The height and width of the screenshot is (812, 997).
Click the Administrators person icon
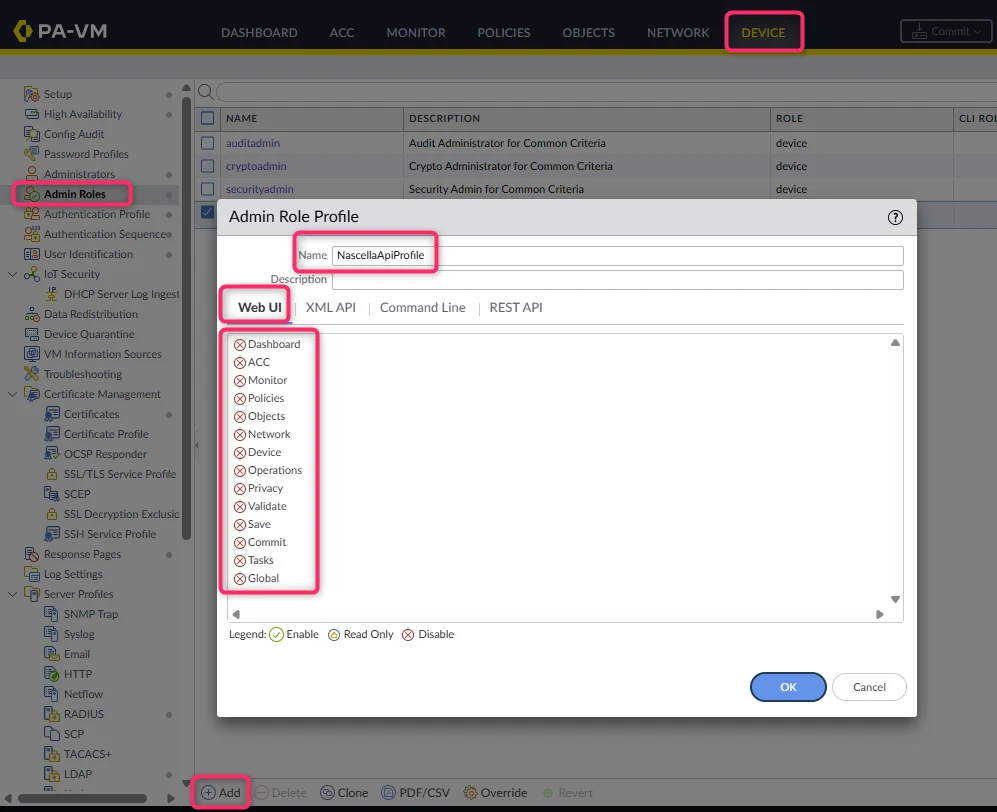pos(31,174)
